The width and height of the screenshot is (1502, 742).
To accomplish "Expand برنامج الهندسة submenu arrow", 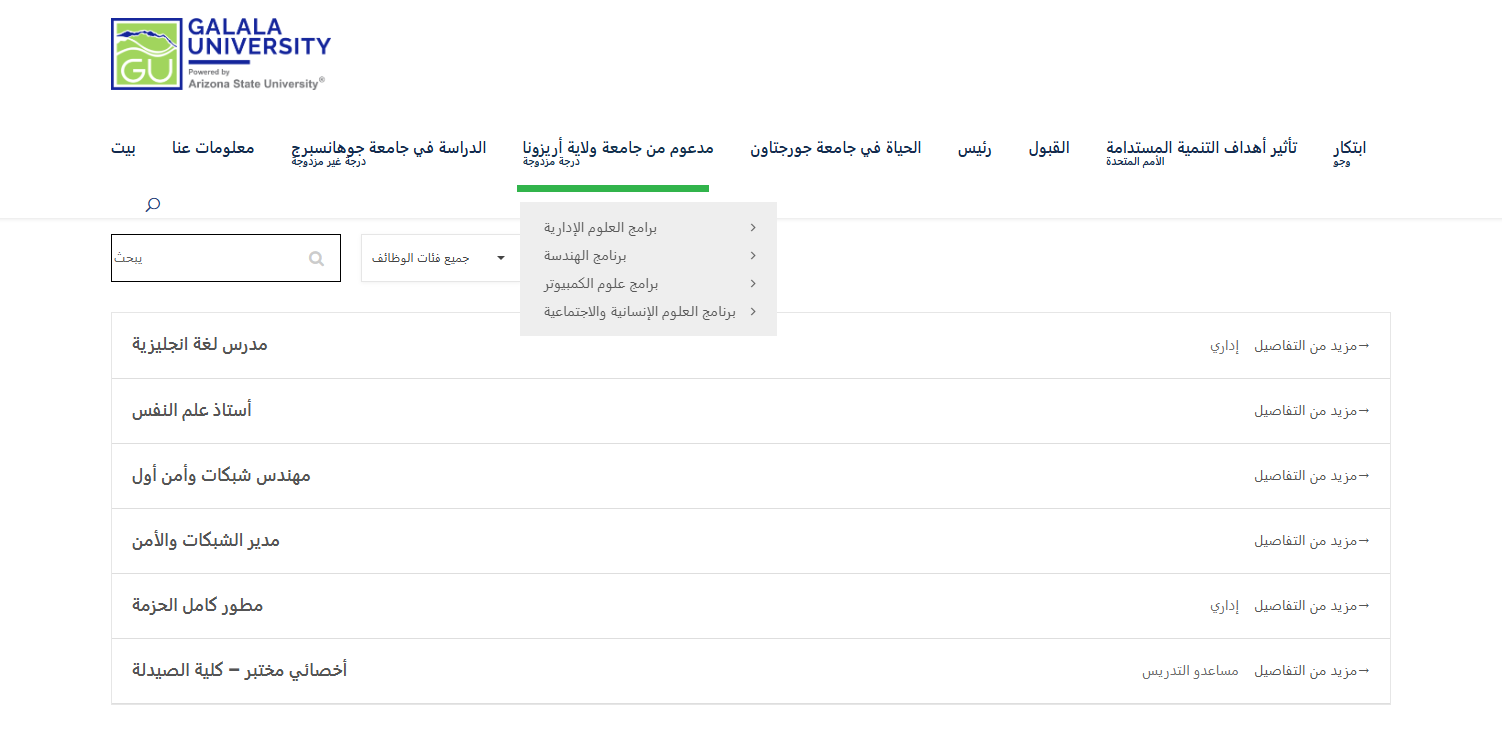I will (752, 256).
